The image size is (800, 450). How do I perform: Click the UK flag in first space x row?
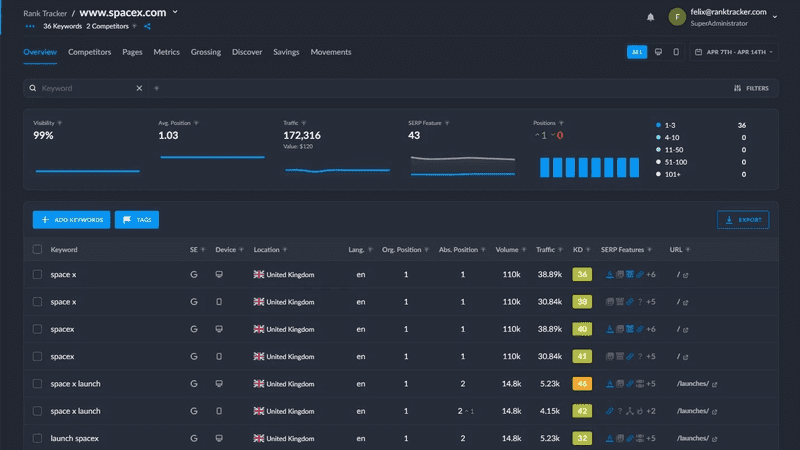click(259, 274)
